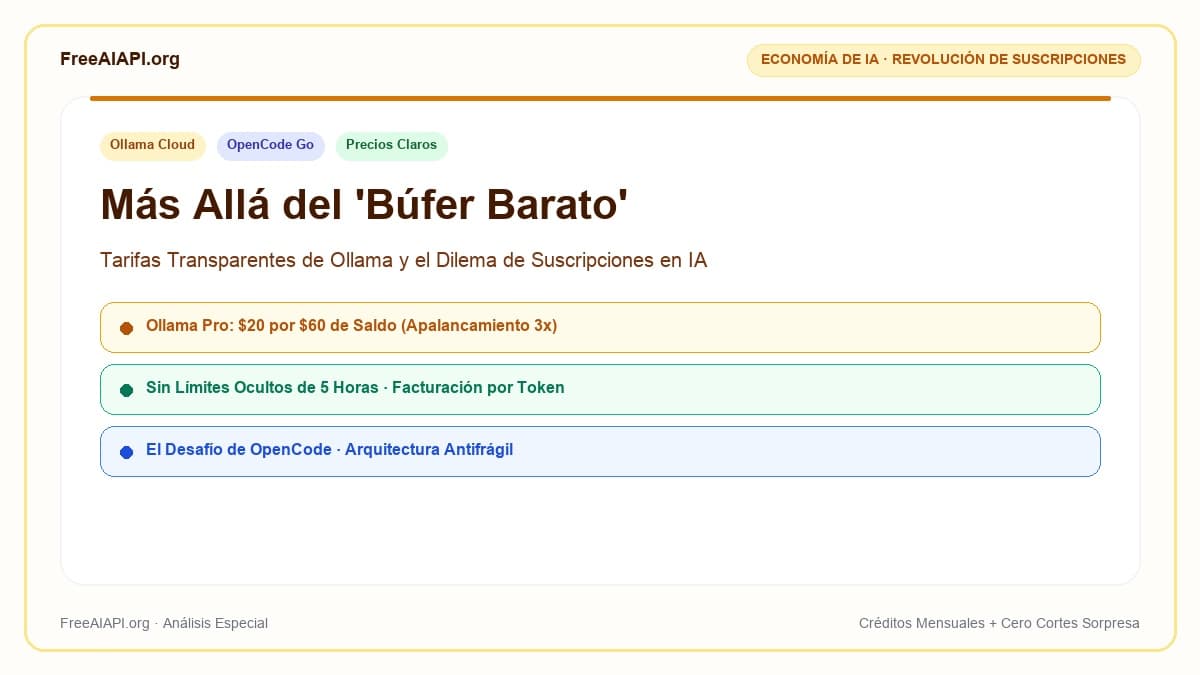Click the green bullet dot beside Sin Límites Ocultos
The height and width of the screenshot is (675, 1200).
126,390
